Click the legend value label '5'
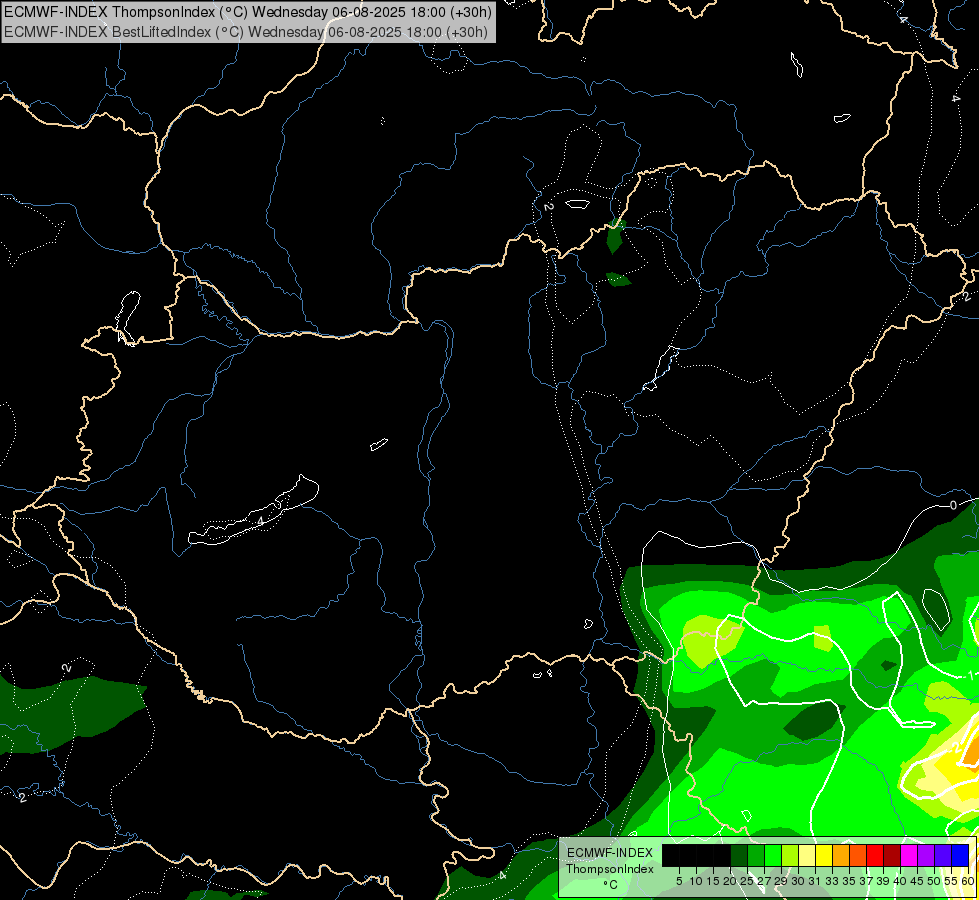 [679, 881]
